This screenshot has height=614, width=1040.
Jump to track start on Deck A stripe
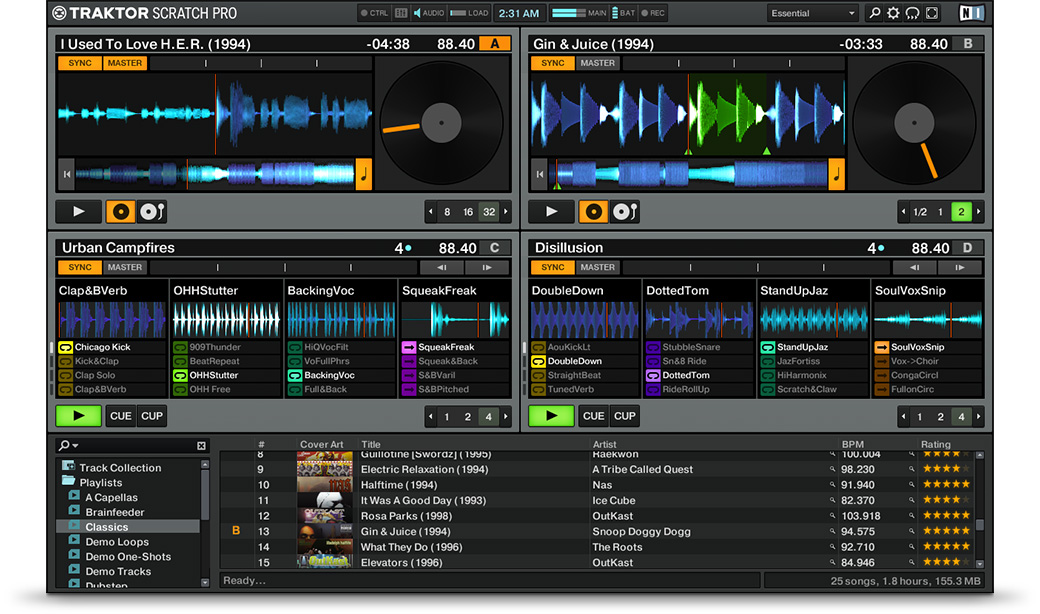click(x=67, y=173)
